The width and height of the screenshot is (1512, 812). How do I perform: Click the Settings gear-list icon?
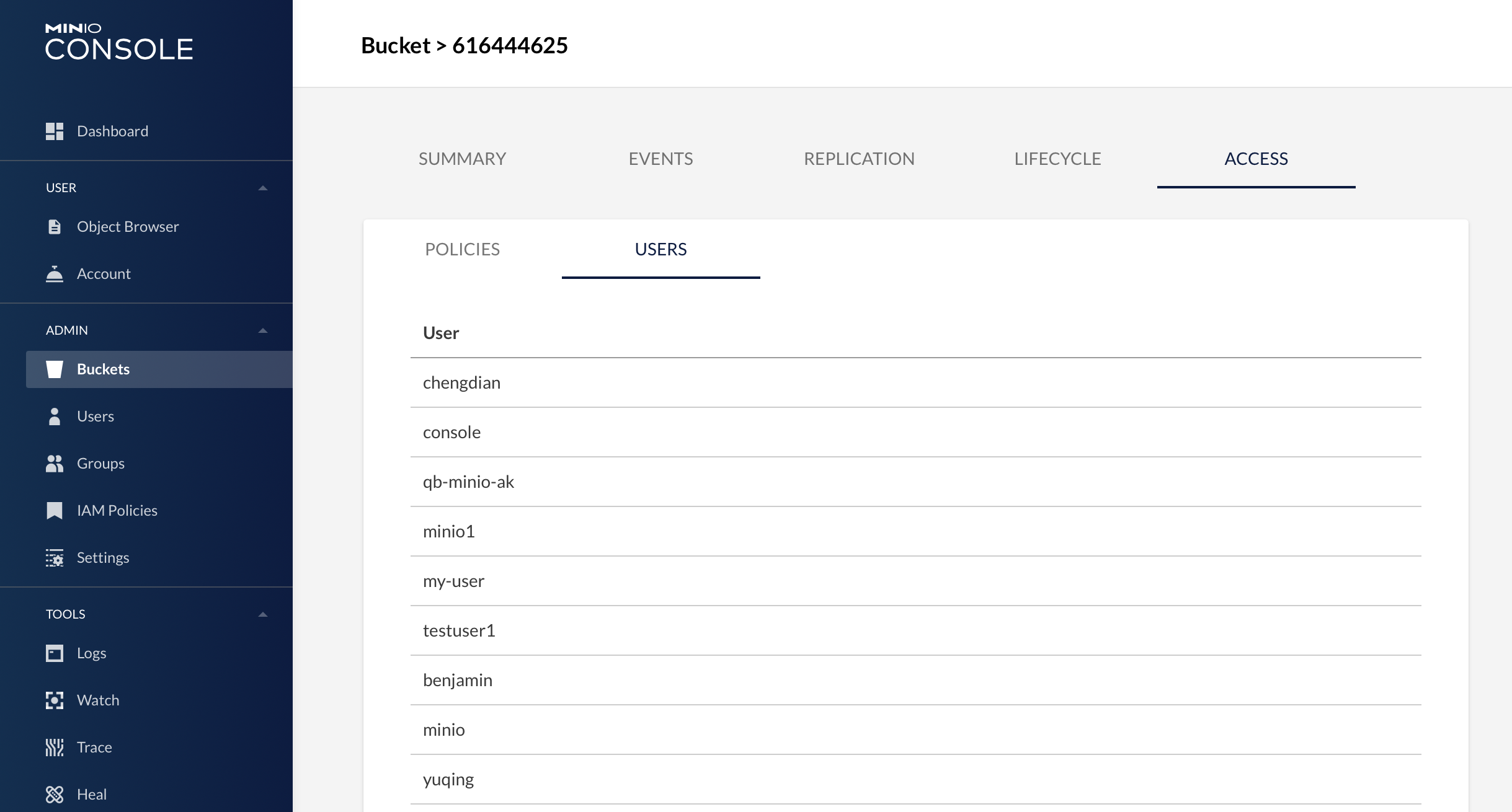[55, 558]
